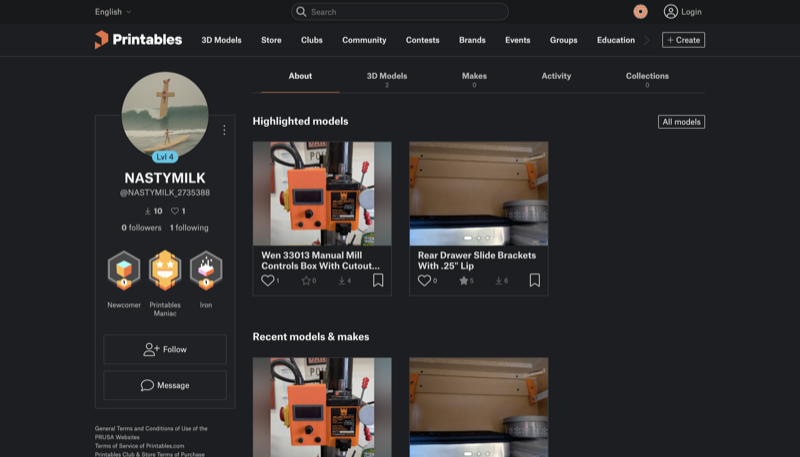Image resolution: width=800 pixels, height=457 pixels.
Task: Bookmark the Wen 33013 Manual Mill model
Action: pyautogui.click(x=378, y=281)
